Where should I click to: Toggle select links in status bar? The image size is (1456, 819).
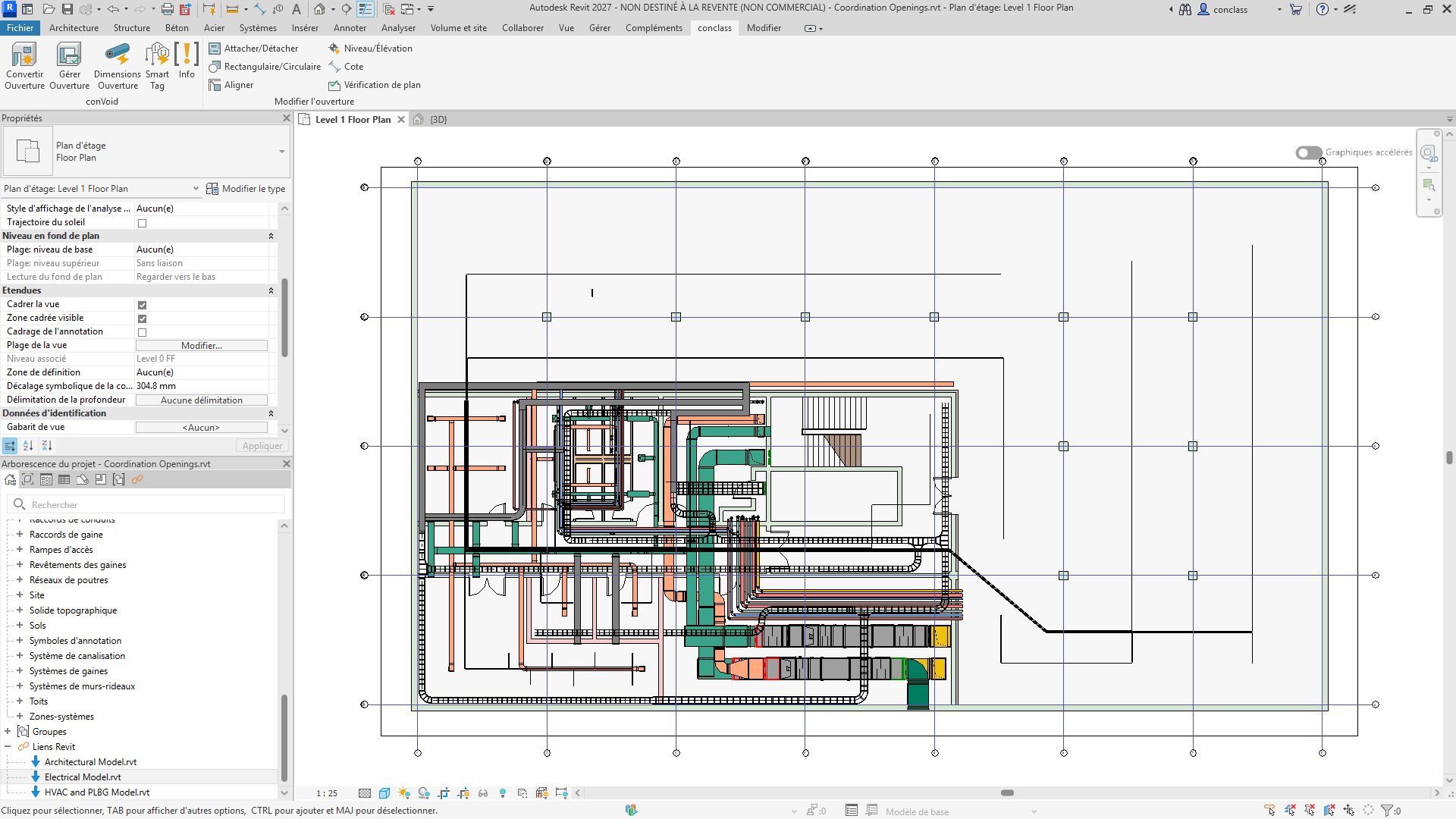tap(1270, 811)
